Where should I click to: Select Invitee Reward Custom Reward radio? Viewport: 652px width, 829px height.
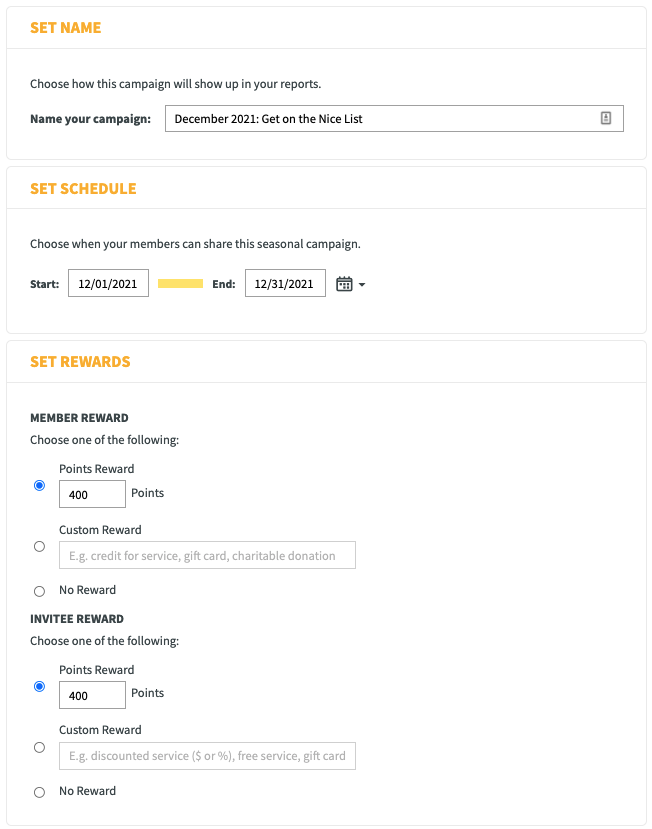pos(39,747)
